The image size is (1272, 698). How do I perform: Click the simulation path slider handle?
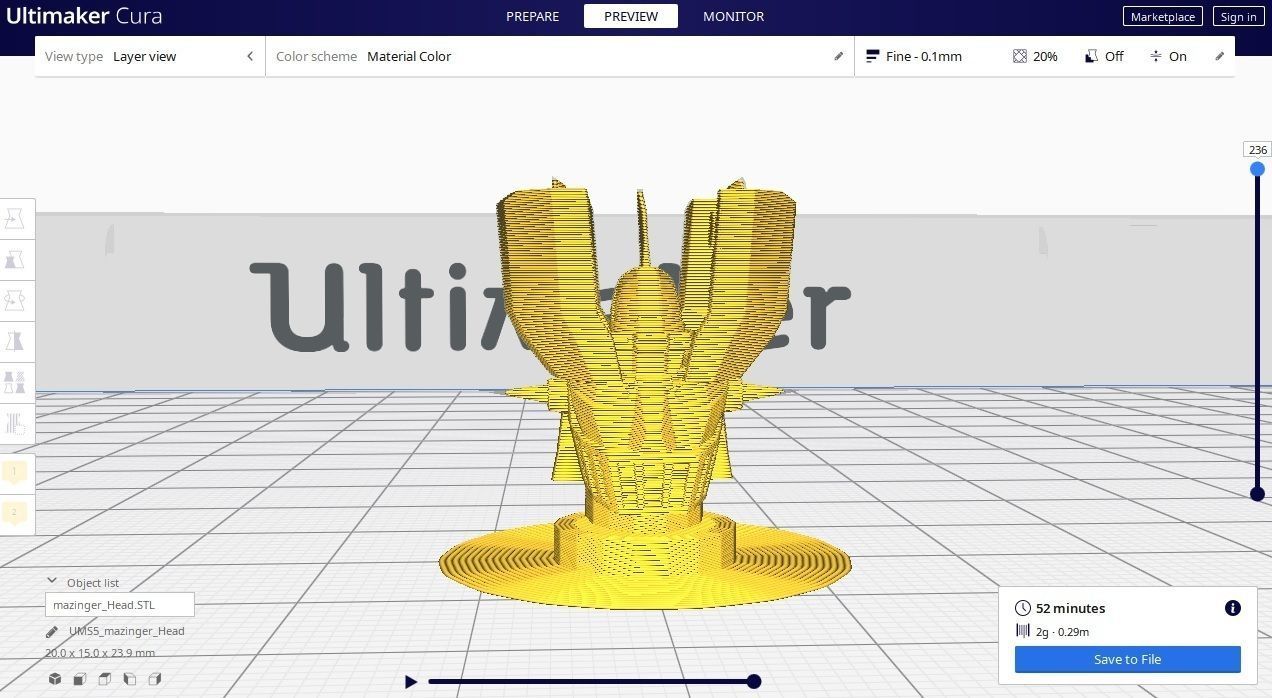(754, 681)
